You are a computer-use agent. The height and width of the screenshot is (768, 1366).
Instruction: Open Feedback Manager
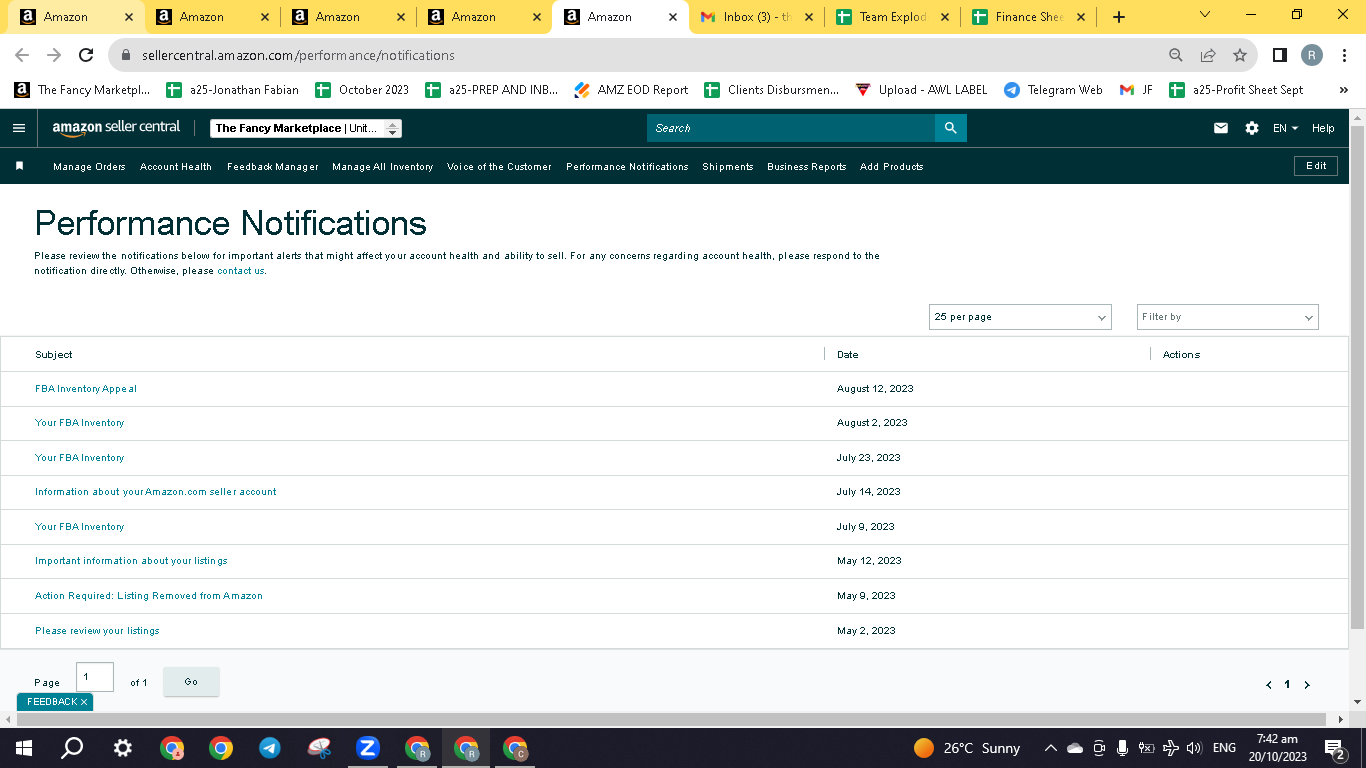pos(273,167)
